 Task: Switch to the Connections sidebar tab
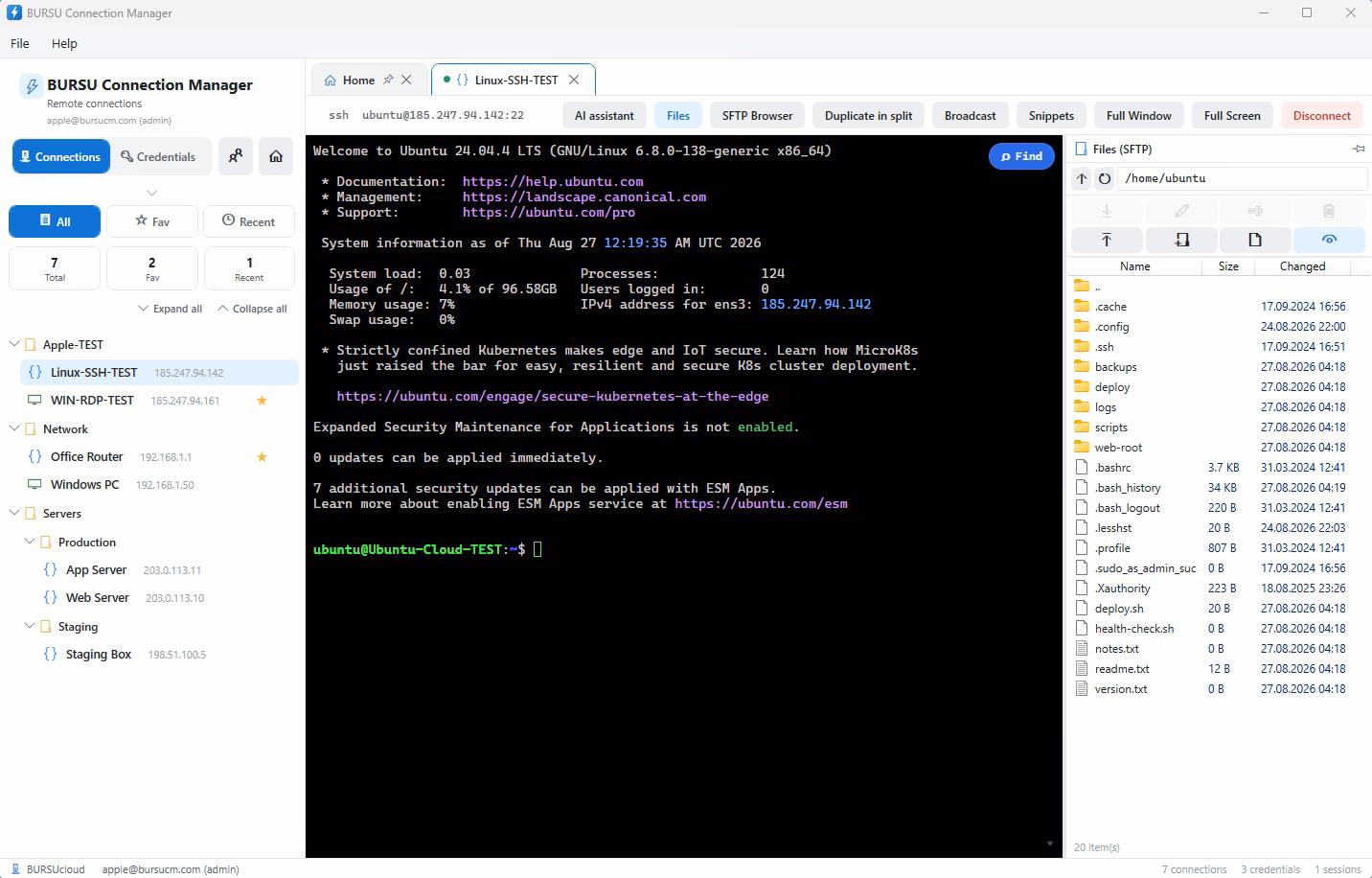pos(59,156)
